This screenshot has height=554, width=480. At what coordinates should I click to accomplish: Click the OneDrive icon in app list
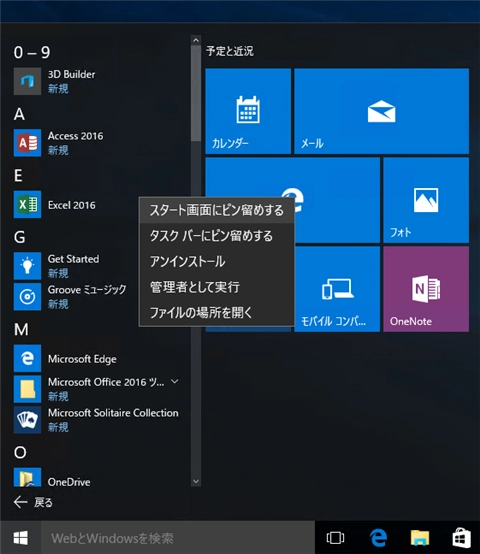pyautogui.click(x=27, y=477)
